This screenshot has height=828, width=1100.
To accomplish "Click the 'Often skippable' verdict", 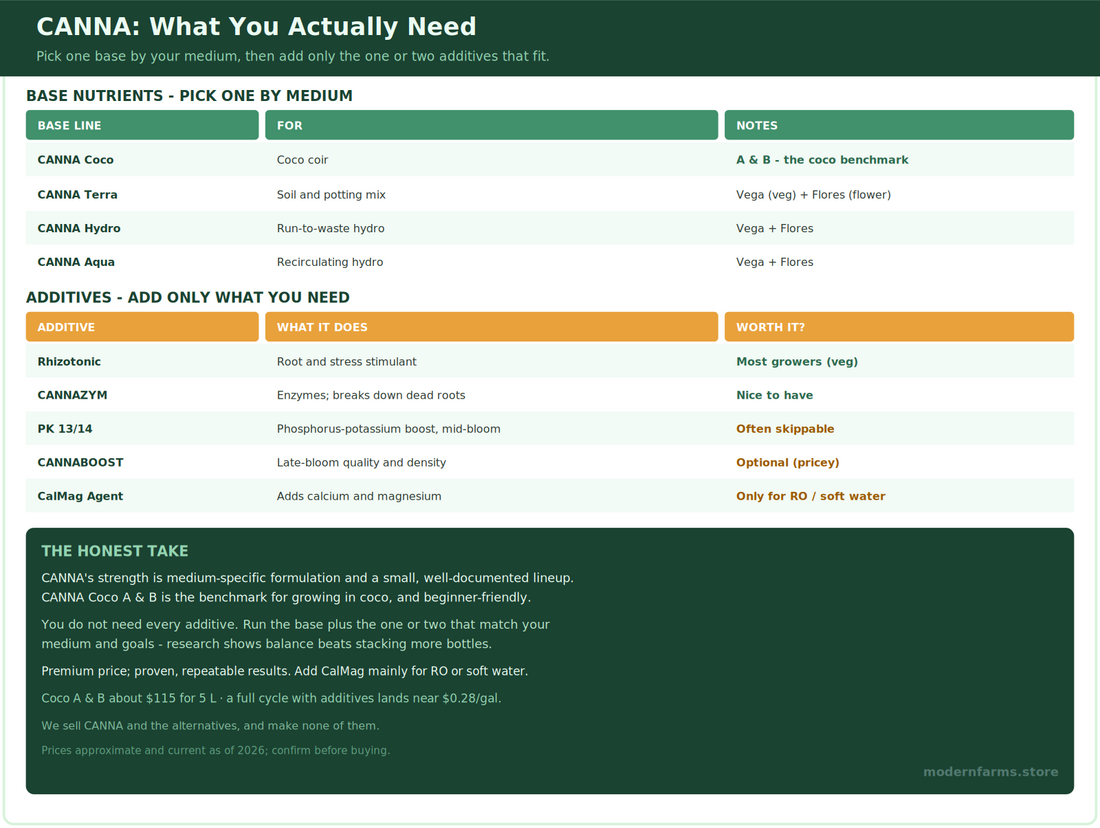I will [x=785, y=429].
